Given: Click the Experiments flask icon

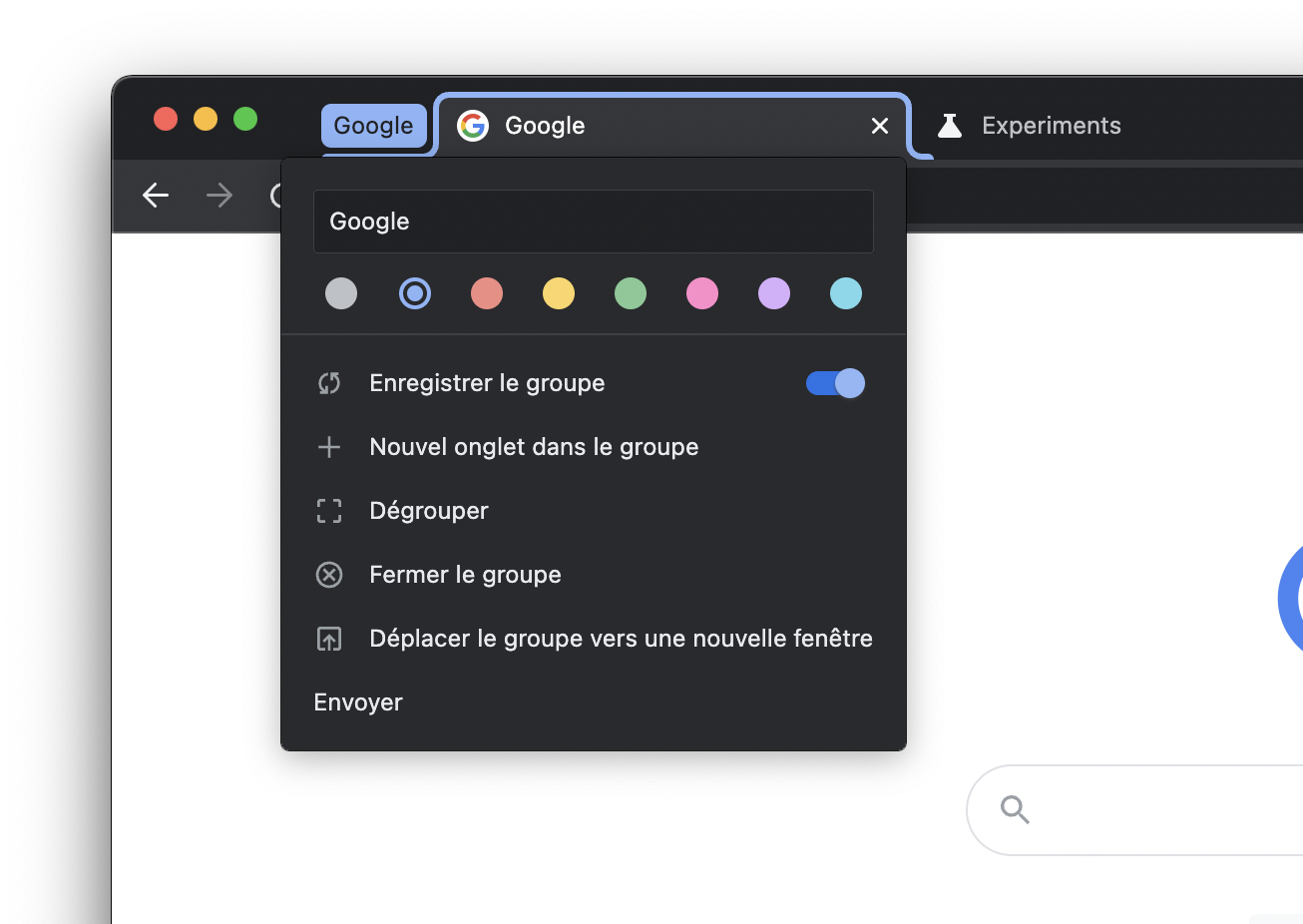Looking at the screenshot, I should pyautogui.click(x=949, y=126).
